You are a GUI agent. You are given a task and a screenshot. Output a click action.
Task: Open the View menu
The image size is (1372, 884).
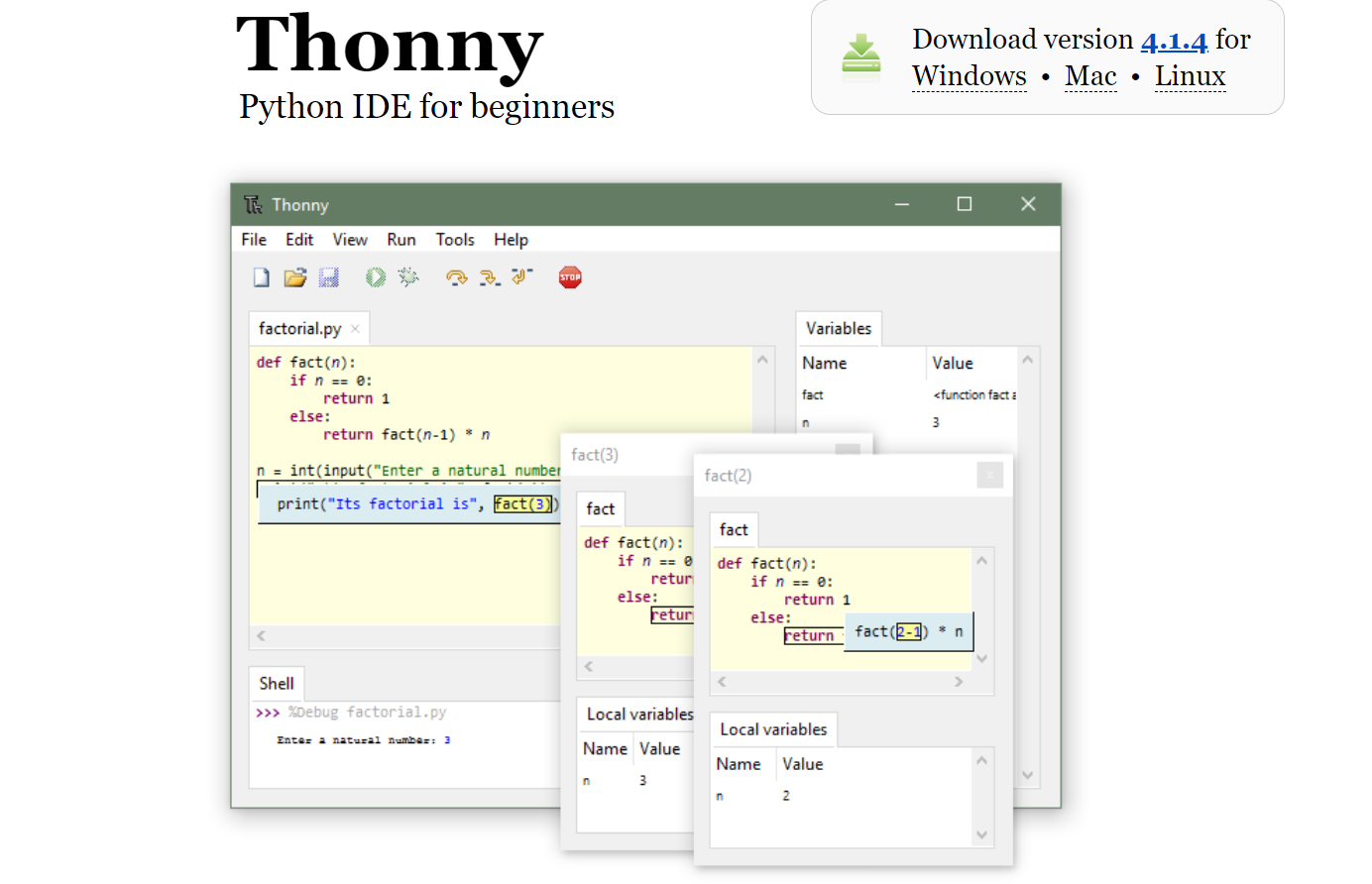(x=350, y=240)
